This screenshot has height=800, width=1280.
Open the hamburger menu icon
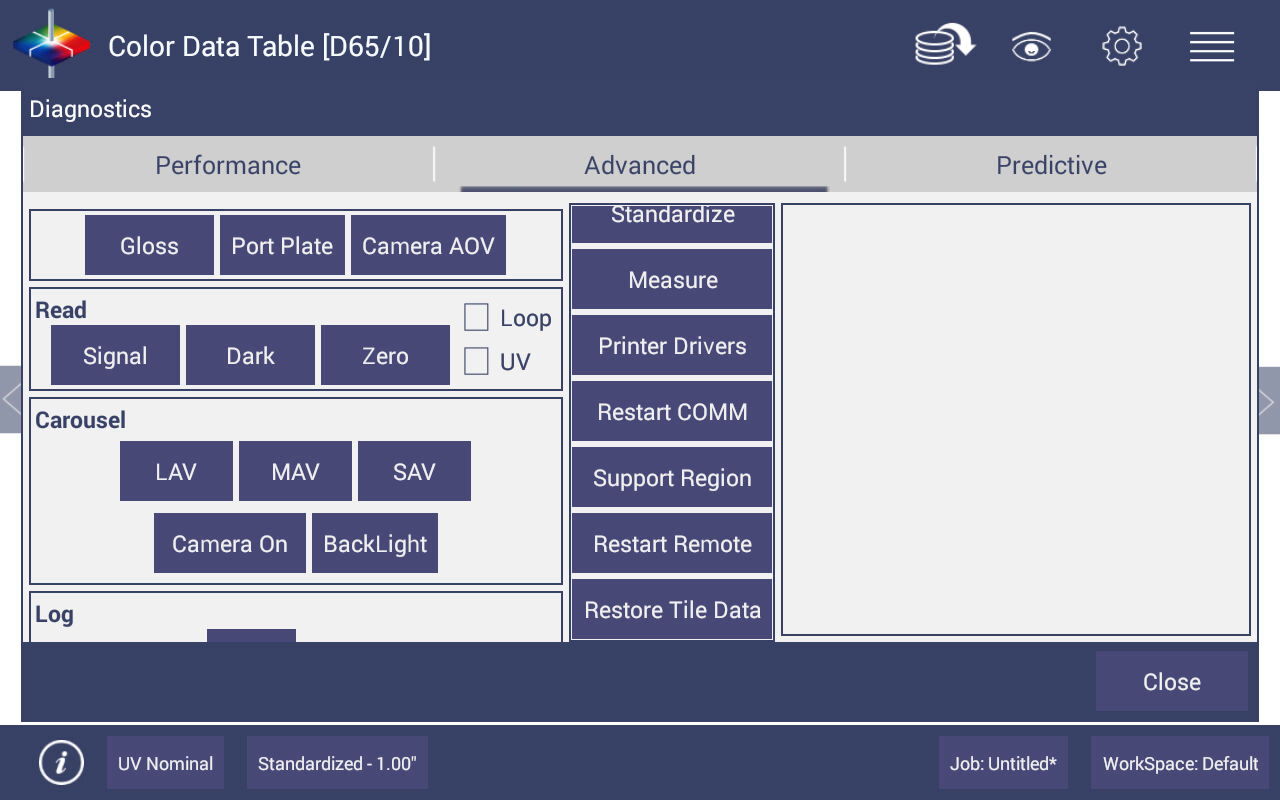(1212, 46)
